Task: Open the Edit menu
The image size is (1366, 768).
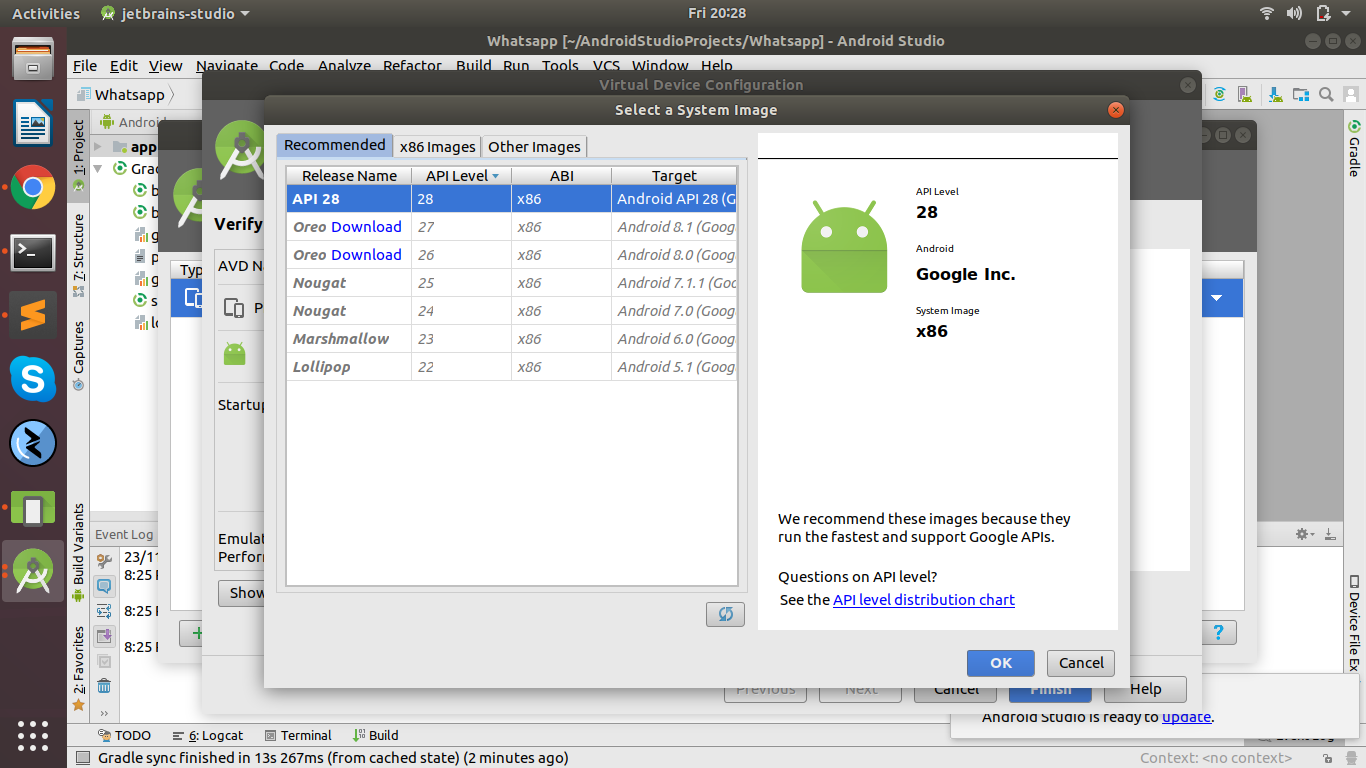Action: tap(124, 66)
